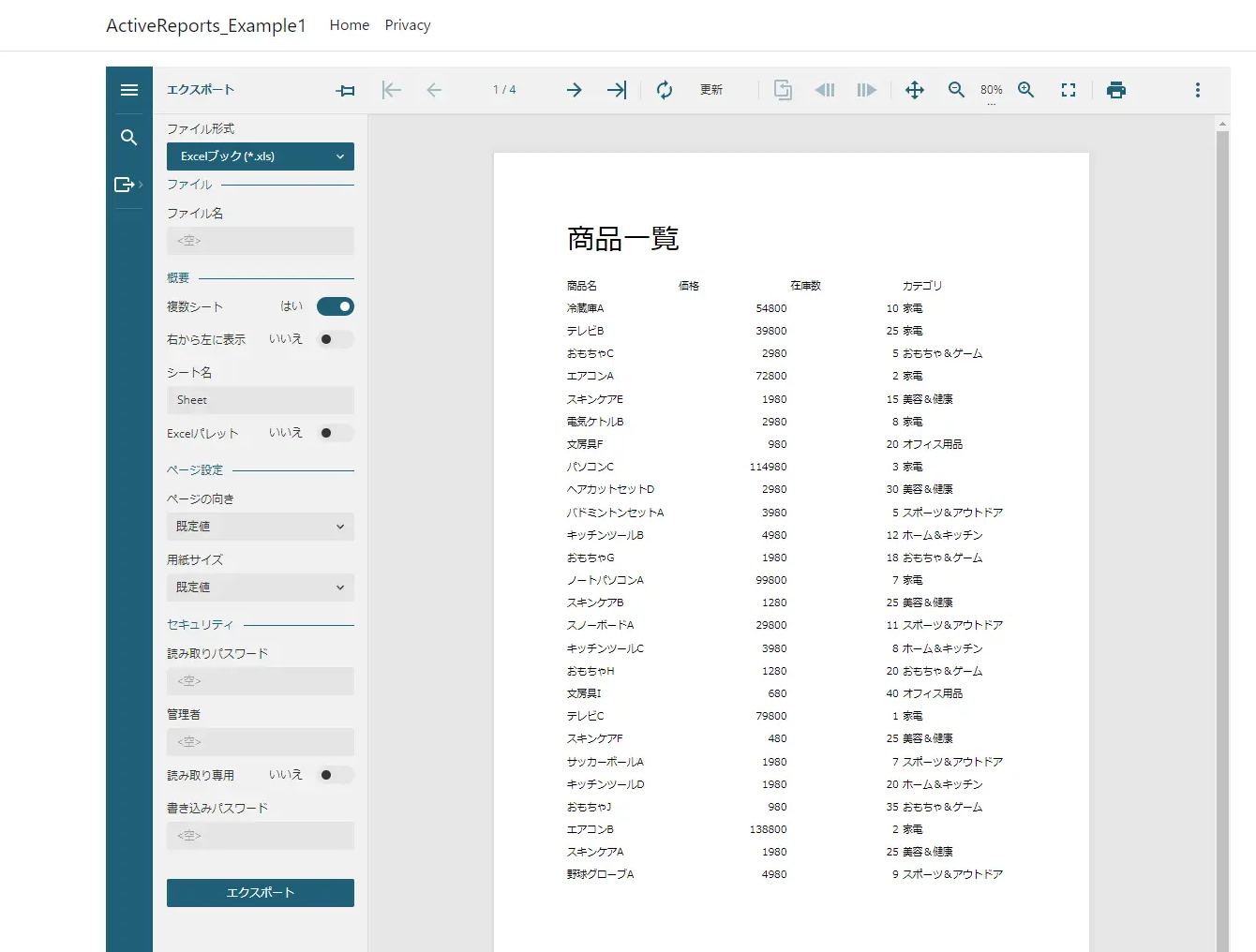Click the ActiveReports_Example1 brand link
This screenshot has height=952, width=1256.
coord(206,25)
